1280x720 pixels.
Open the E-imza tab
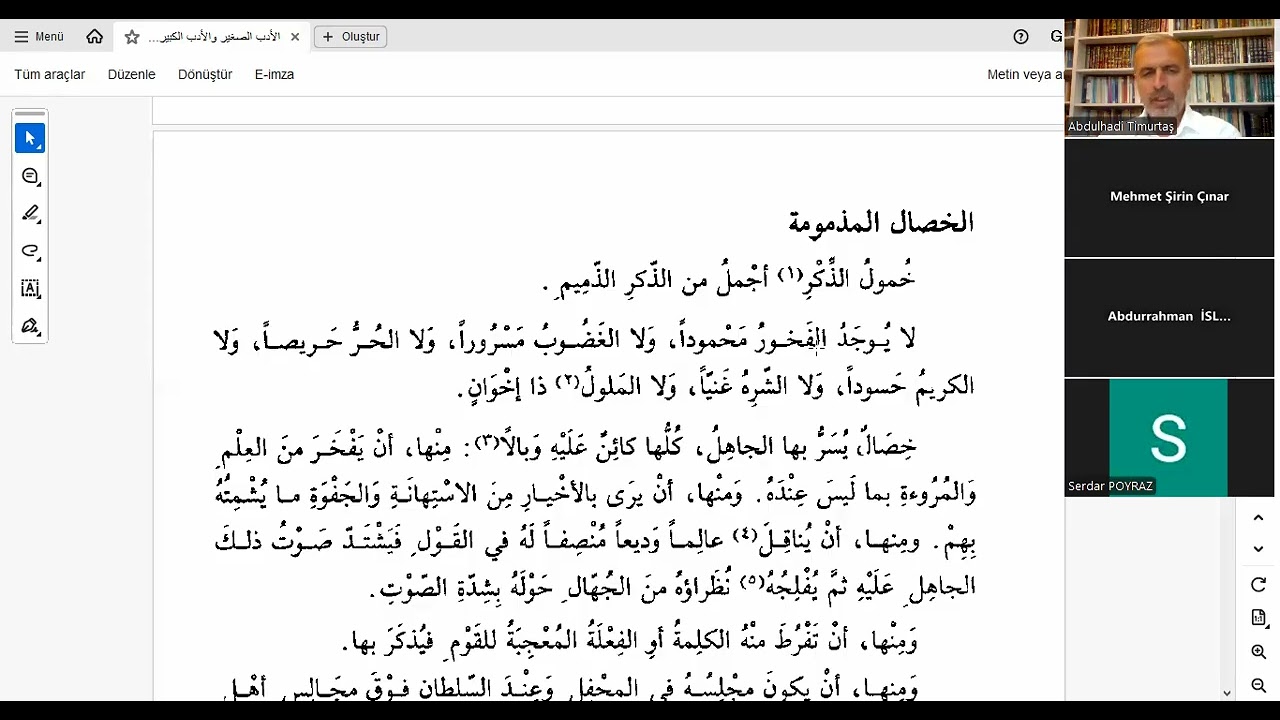pos(274,75)
